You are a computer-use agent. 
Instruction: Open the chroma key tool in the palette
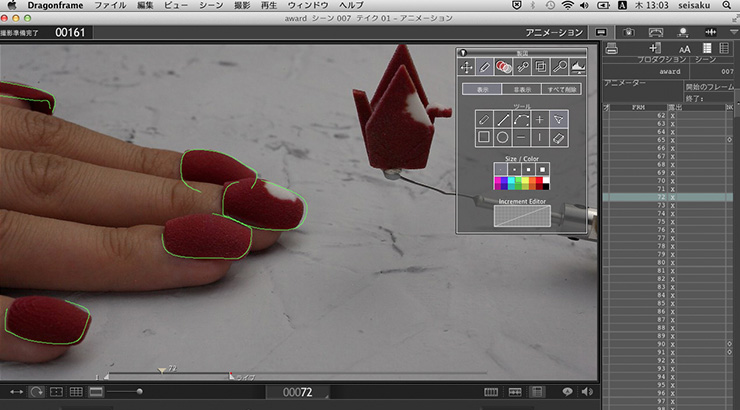[522, 67]
